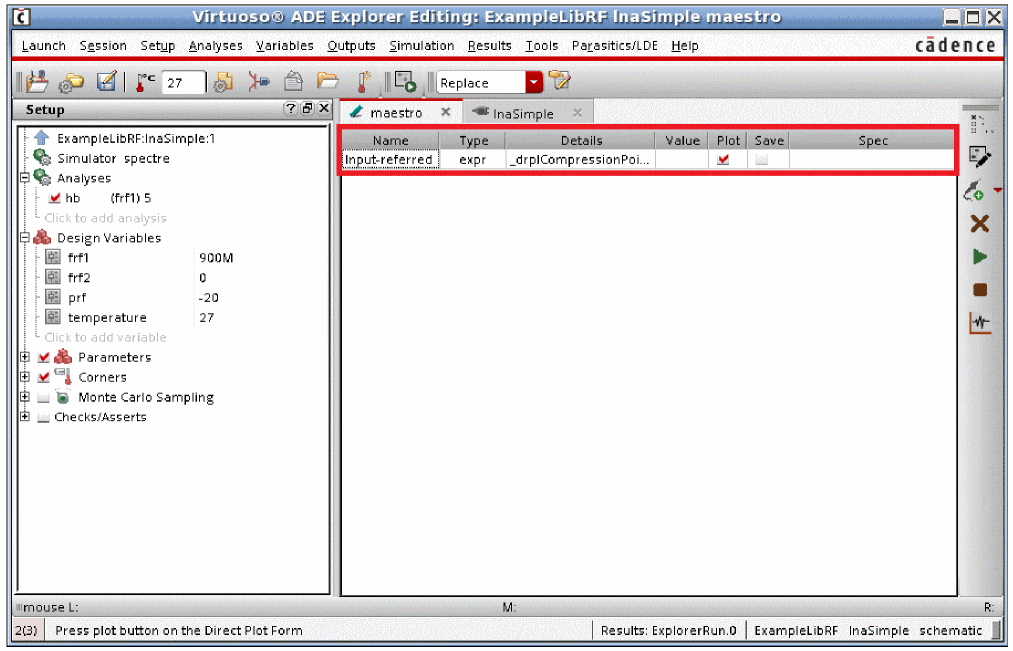Click the plot waveform icon on right sidebar

979,323
